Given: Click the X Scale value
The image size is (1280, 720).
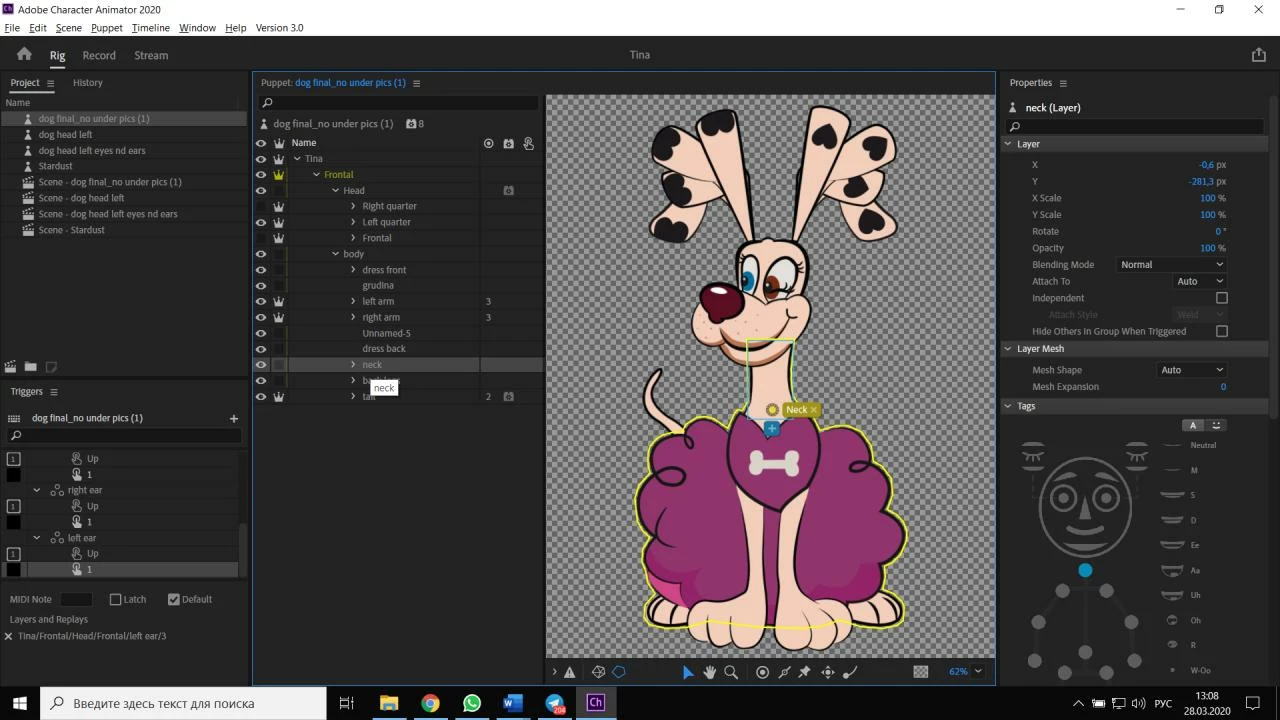Looking at the screenshot, I should (x=1213, y=198).
